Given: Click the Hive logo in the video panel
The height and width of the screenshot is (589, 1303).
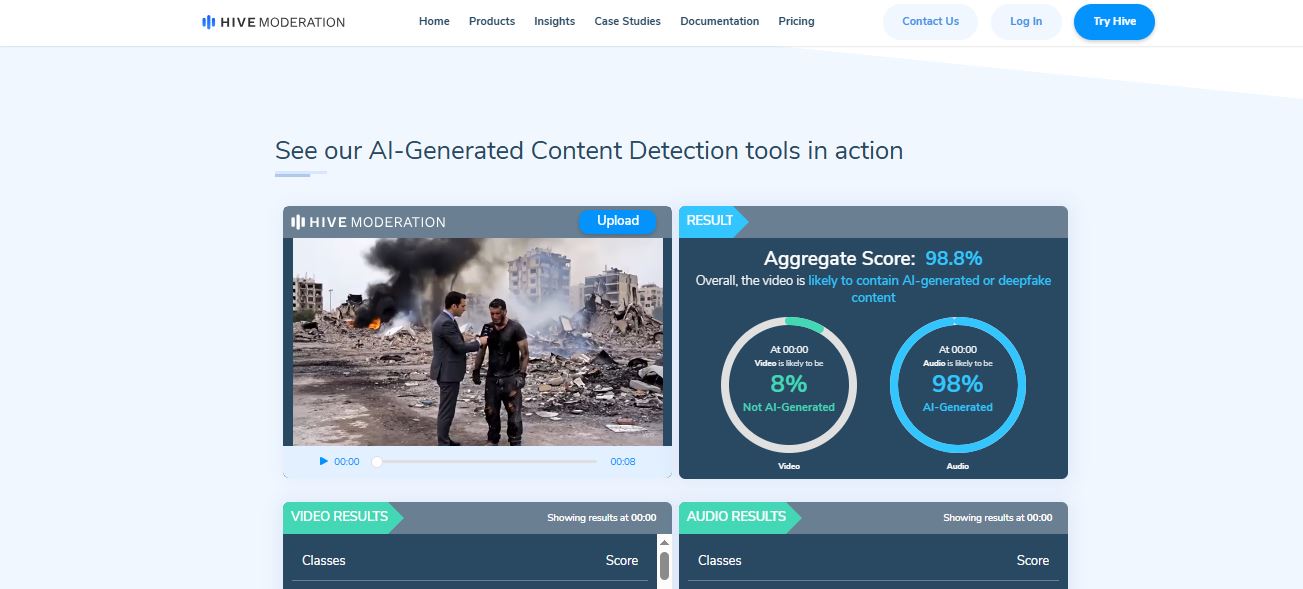Looking at the screenshot, I should 368,222.
